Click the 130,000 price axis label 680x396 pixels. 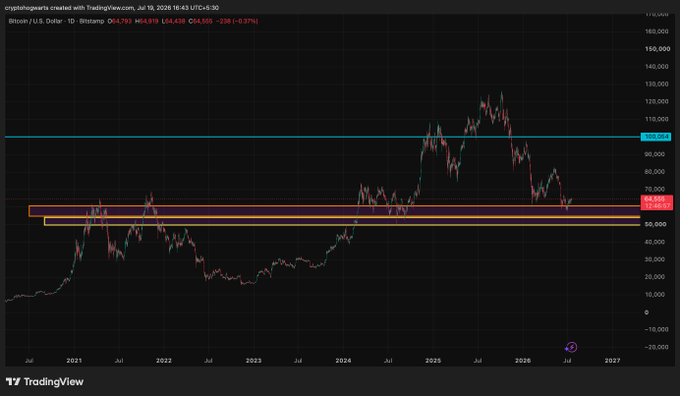coord(657,84)
